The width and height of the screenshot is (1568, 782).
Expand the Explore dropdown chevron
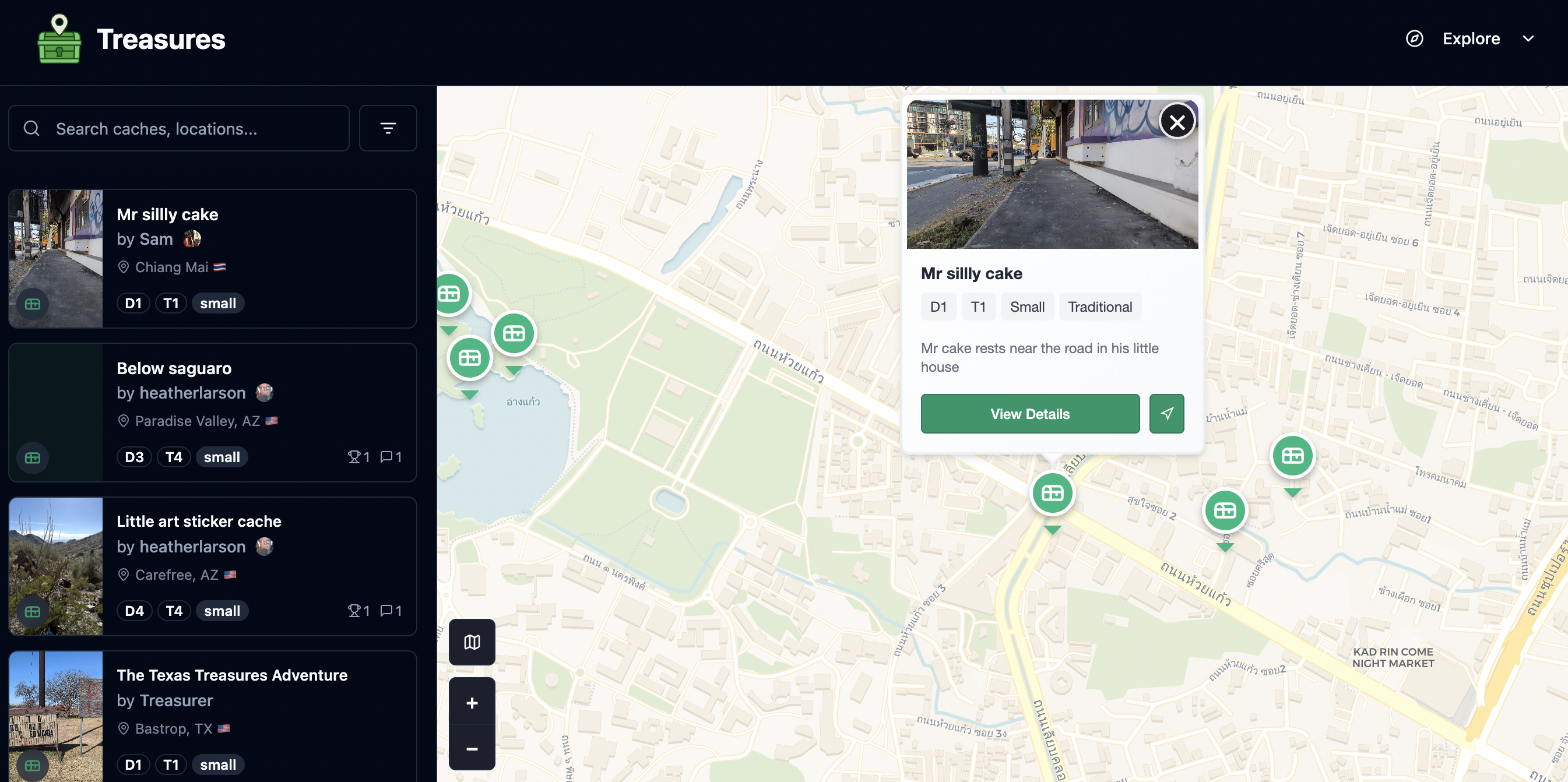(1528, 38)
